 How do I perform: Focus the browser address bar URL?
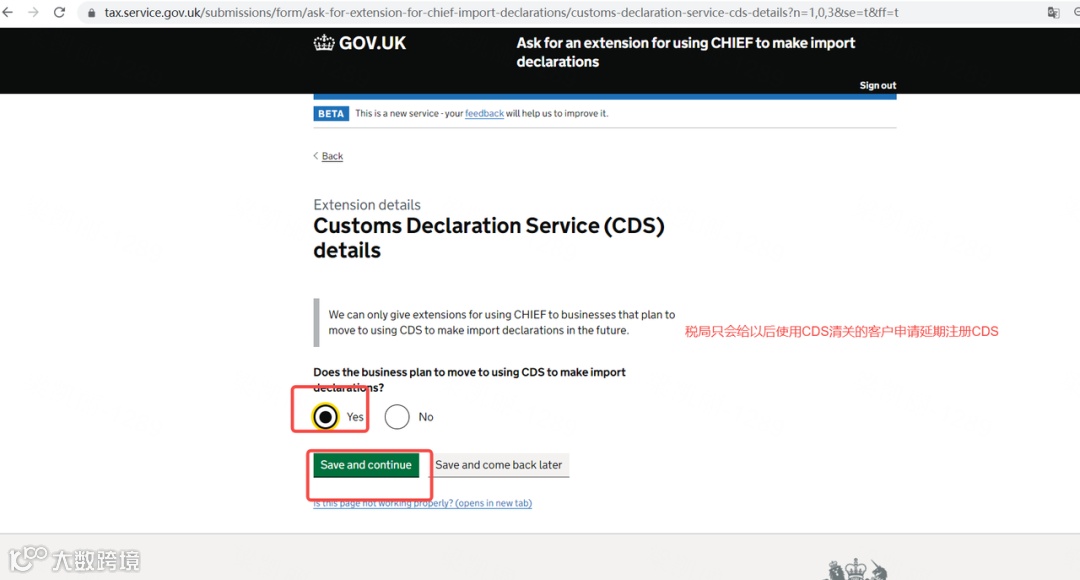501,12
